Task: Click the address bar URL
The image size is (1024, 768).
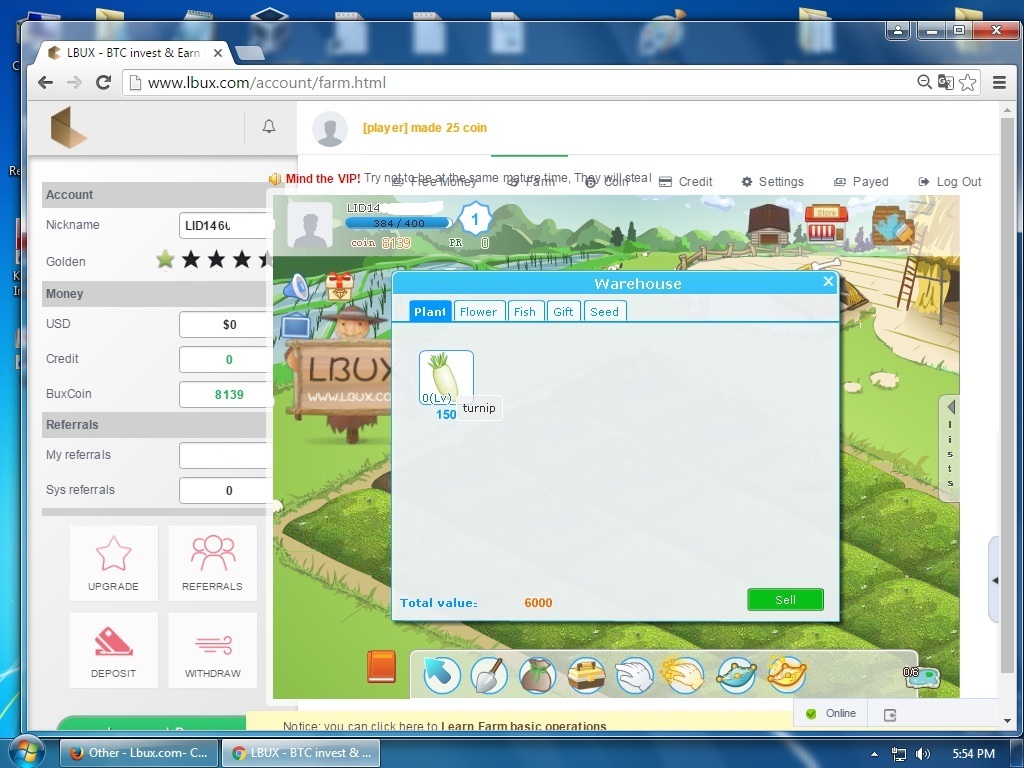Action: click(x=266, y=83)
